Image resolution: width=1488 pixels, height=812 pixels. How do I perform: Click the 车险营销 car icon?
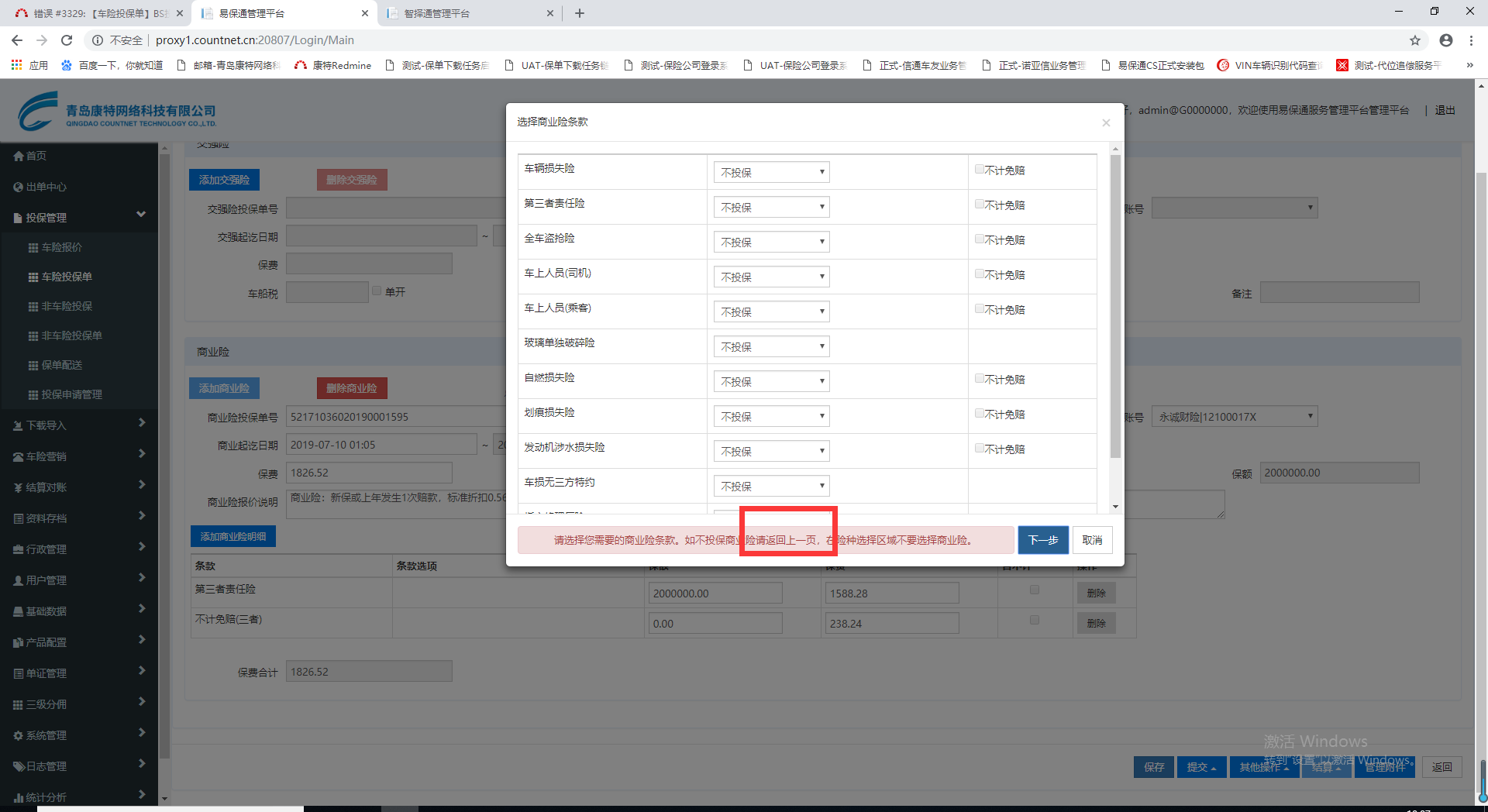point(19,457)
